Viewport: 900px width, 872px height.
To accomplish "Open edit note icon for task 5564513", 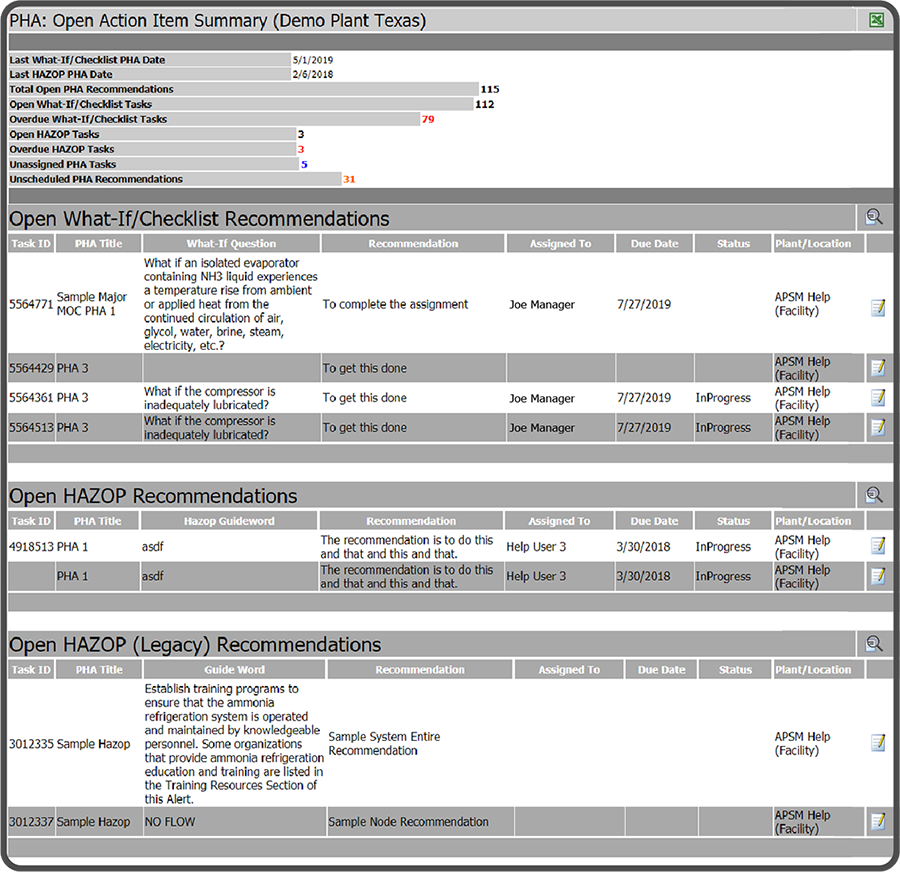I will 878,428.
